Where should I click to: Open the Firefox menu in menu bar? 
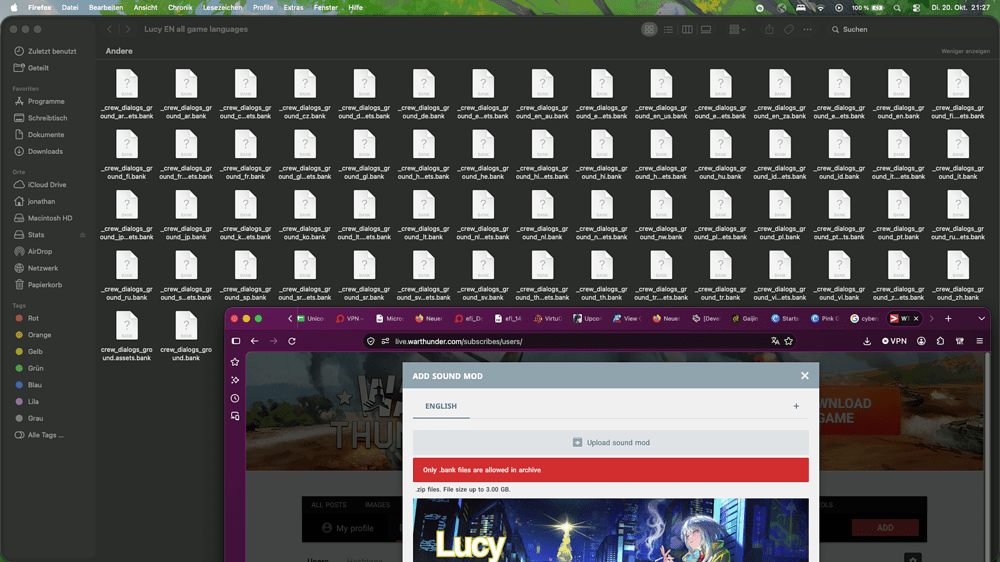(x=40, y=8)
